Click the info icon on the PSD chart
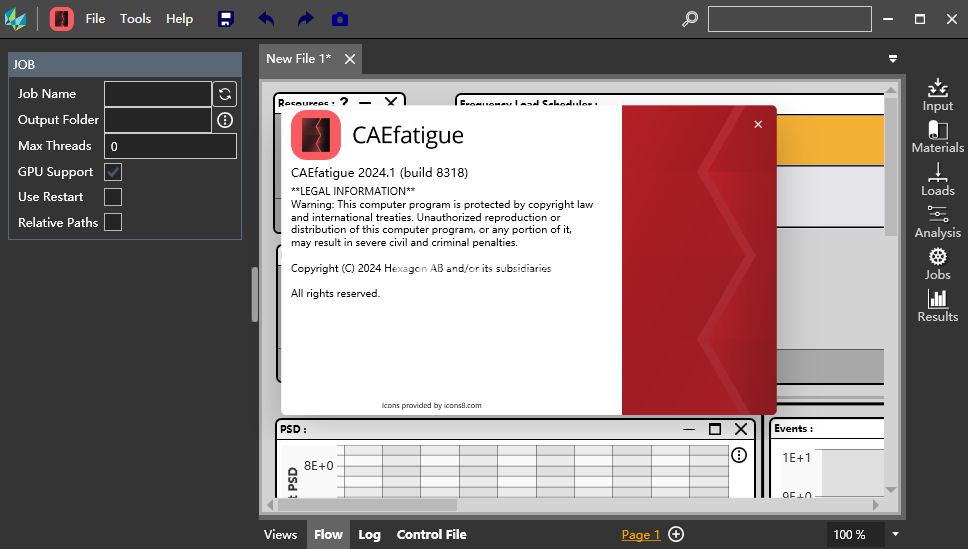The image size is (968, 549). click(x=739, y=456)
